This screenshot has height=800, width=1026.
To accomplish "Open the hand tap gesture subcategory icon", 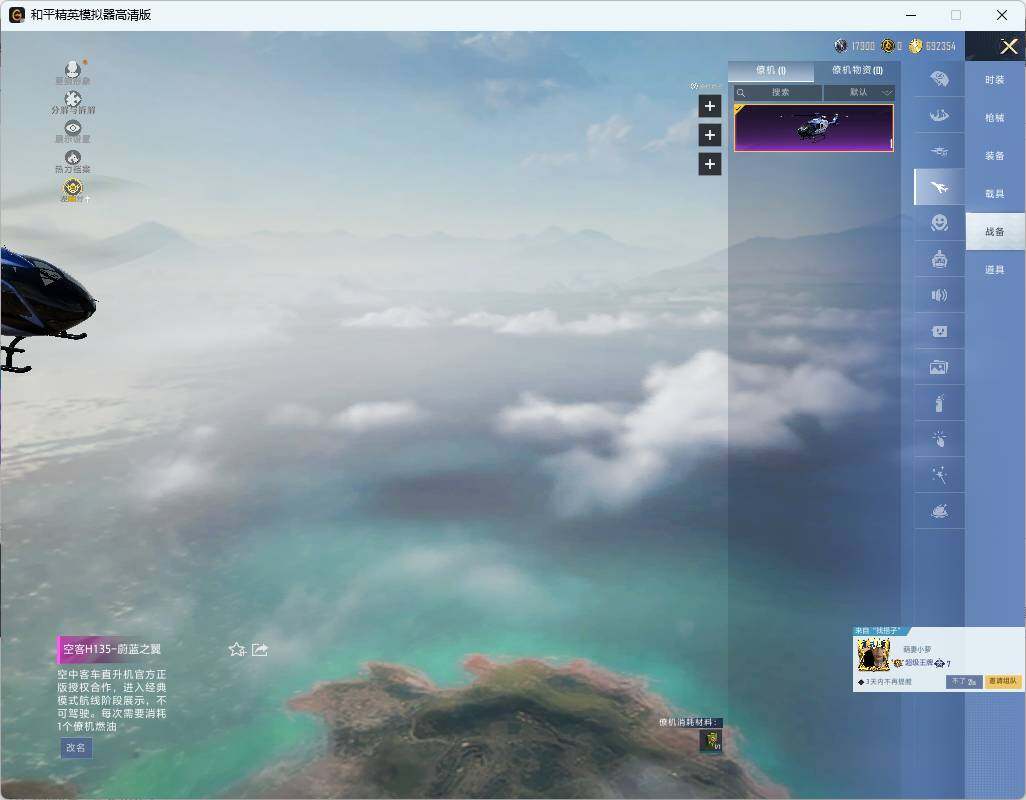I will click(939, 439).
